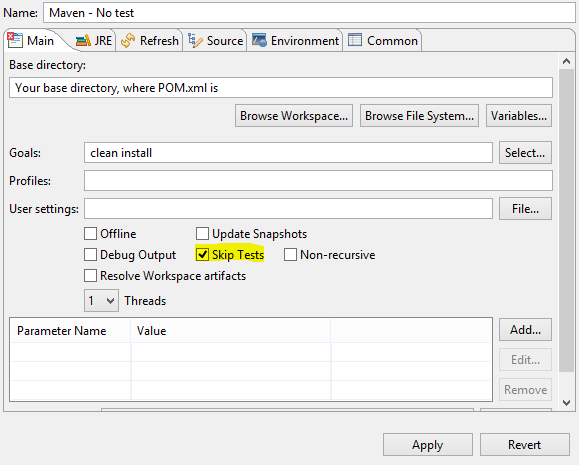
Task: Click the Goals input field
Action: point(288,153)
